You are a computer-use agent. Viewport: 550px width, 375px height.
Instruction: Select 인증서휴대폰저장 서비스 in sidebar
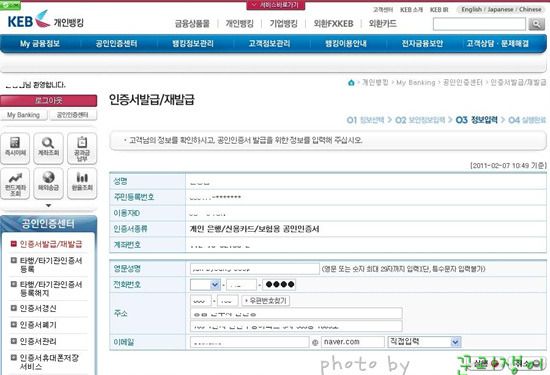tap(49, 362)
